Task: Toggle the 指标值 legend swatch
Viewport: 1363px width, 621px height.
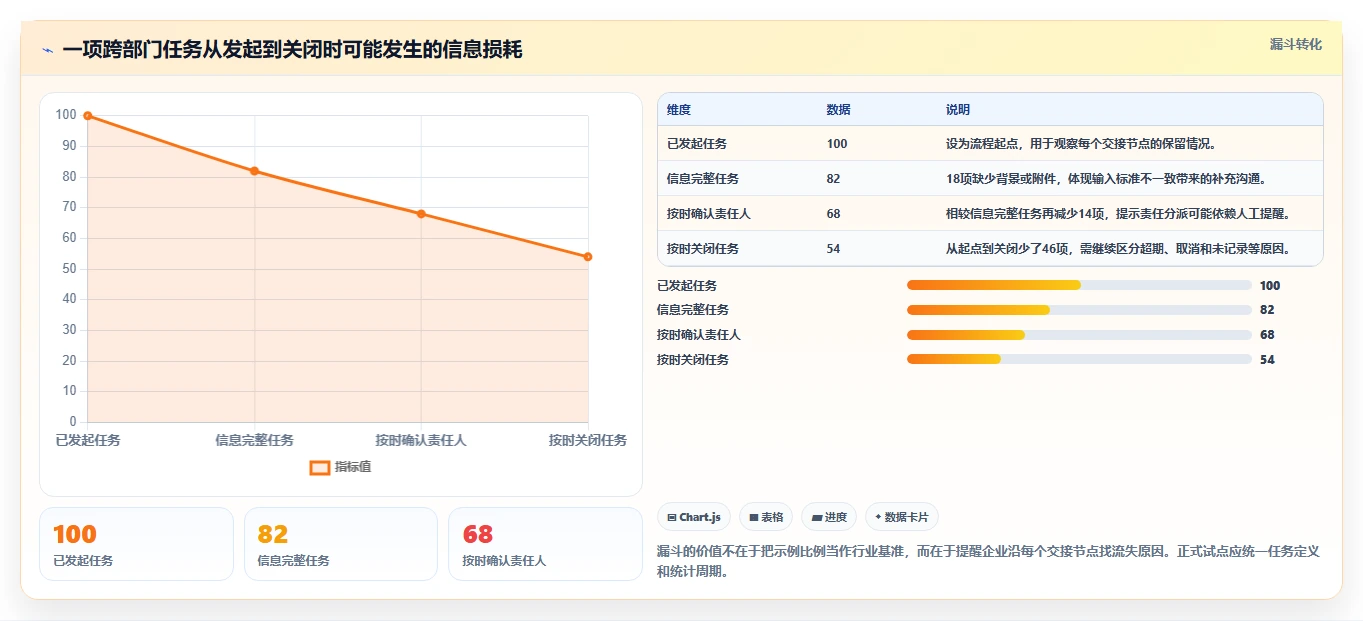Action: 320,467
